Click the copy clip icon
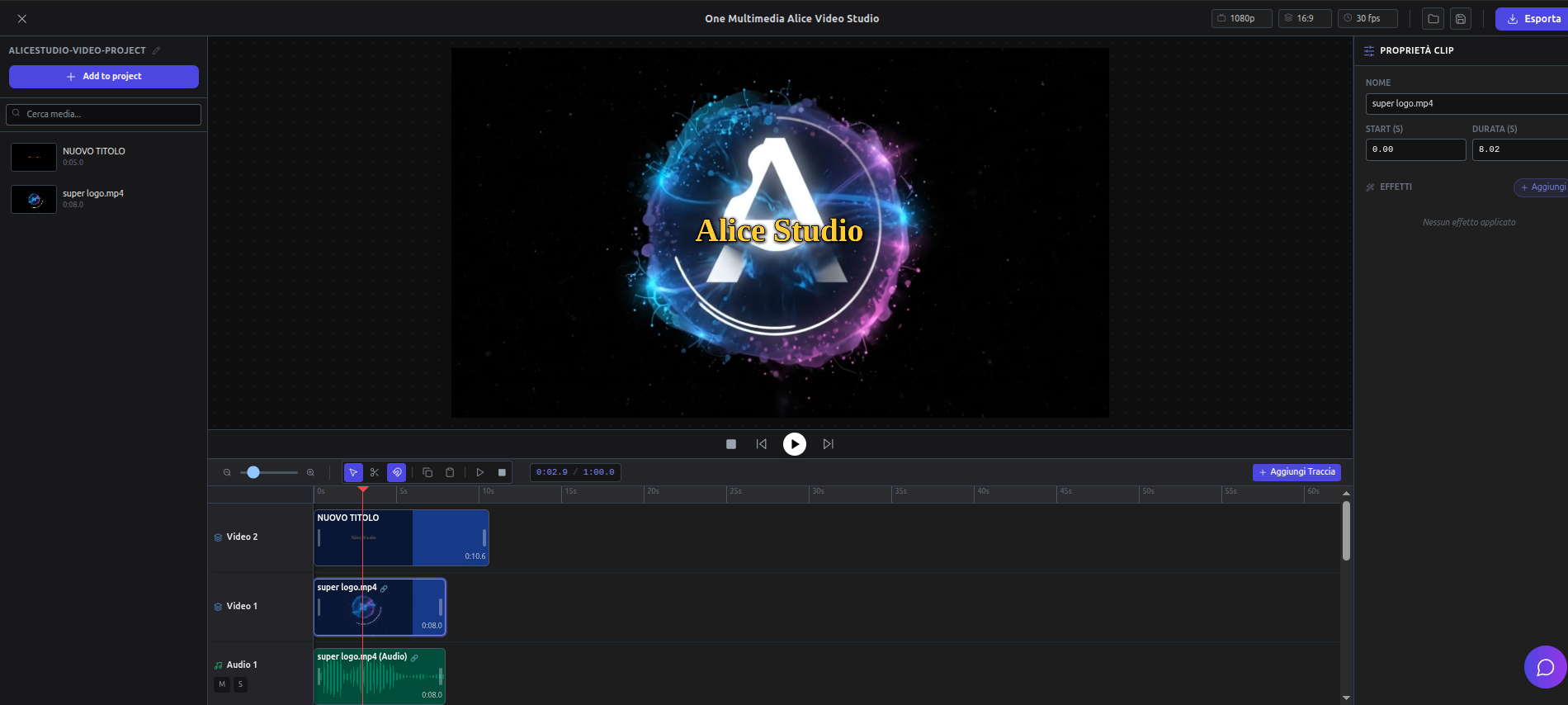The height and width of the screenshot is (705, 1568). click(x=427, y=472)
